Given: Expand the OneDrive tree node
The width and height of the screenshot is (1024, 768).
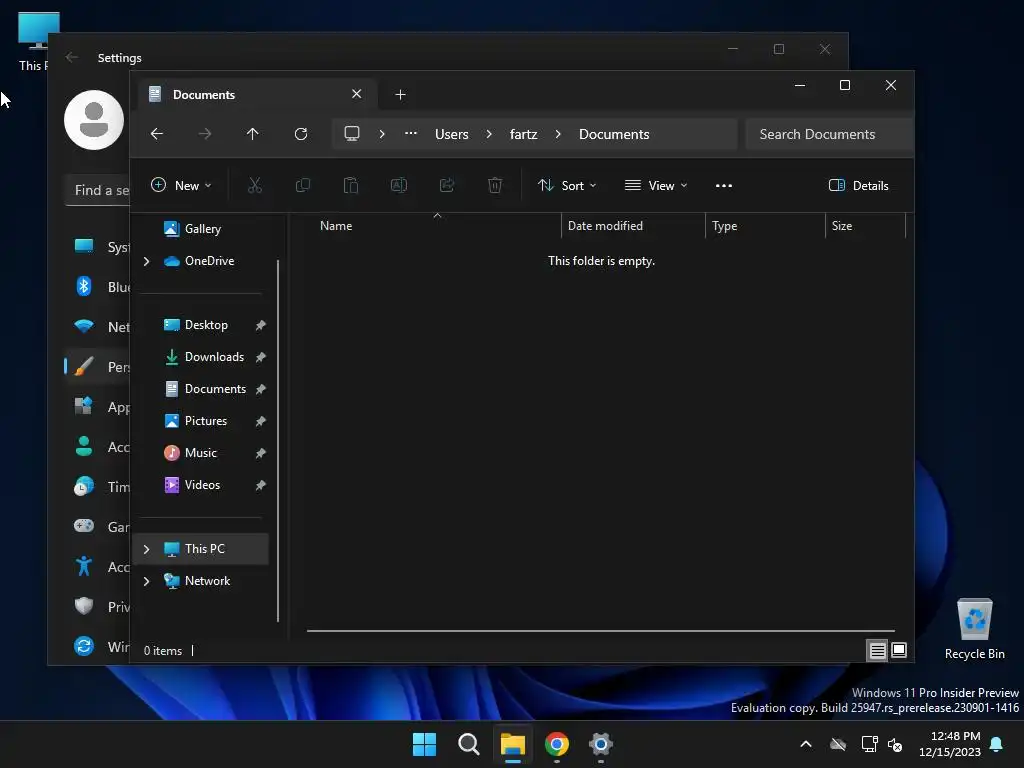Looking at the screenshot, I should (146, 261).
